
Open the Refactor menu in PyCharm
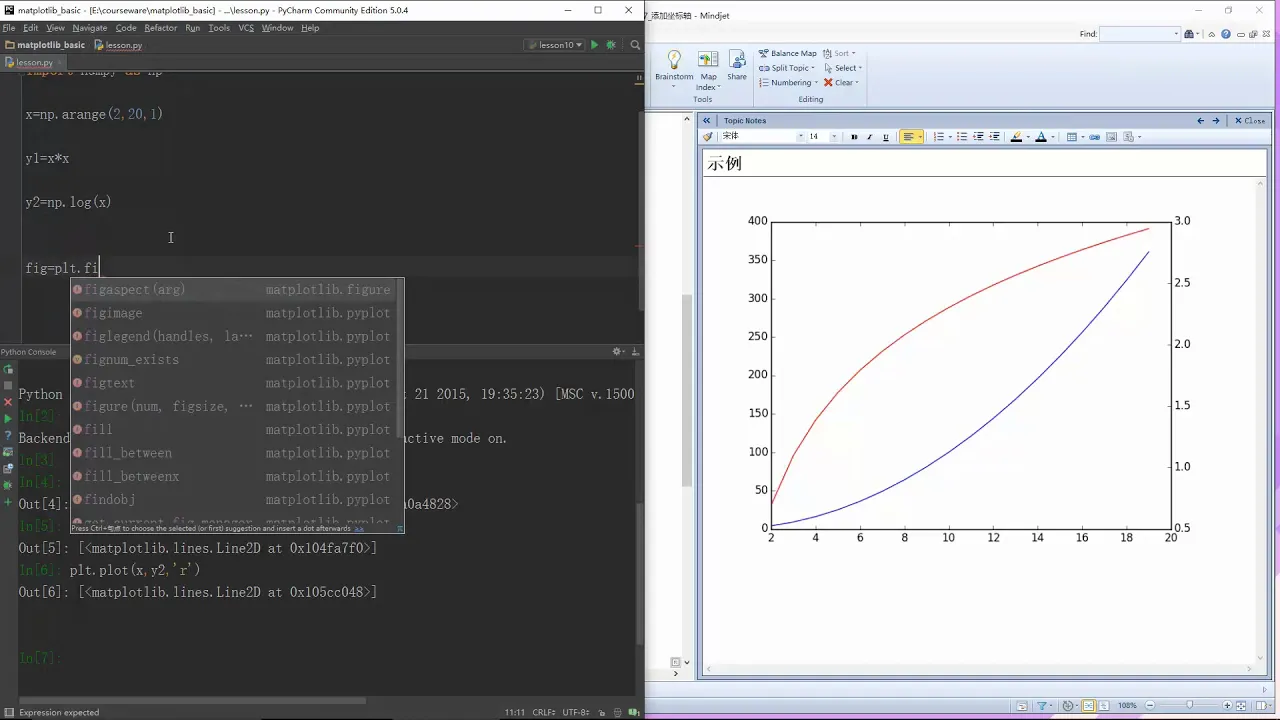point(160,28)
